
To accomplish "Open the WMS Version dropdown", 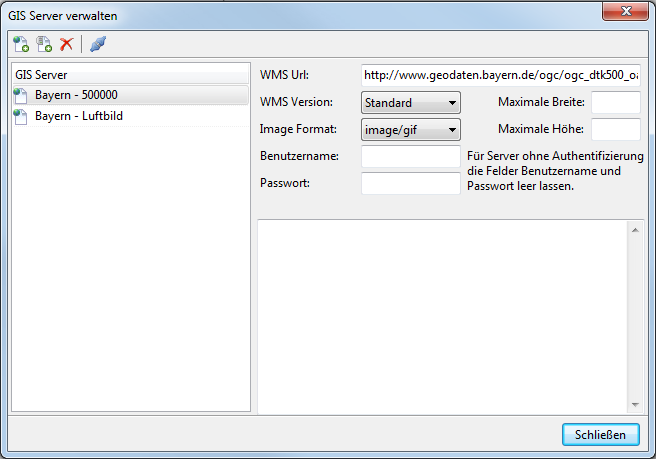I will click(410, 102).
